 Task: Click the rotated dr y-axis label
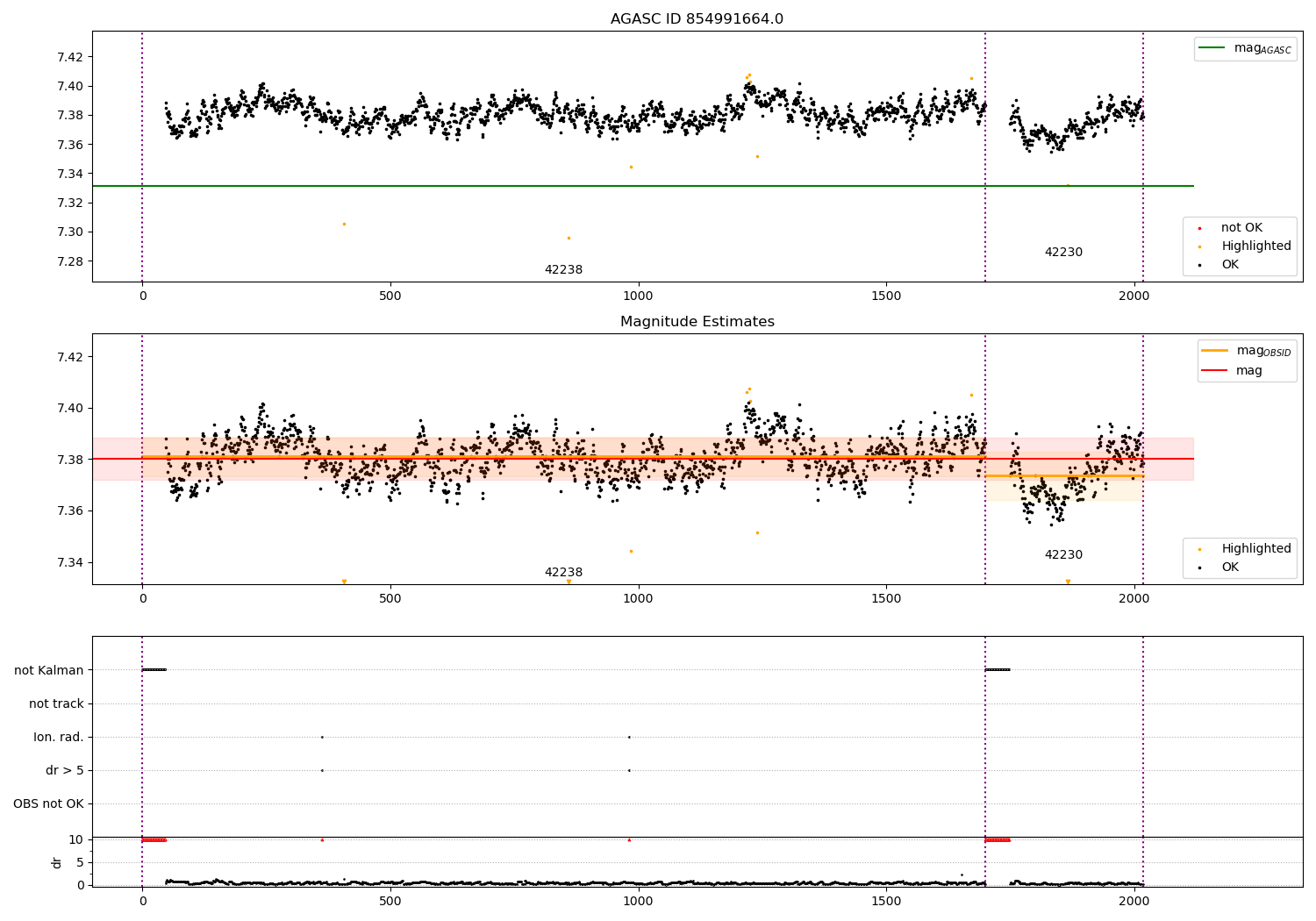tap(57, 862)
